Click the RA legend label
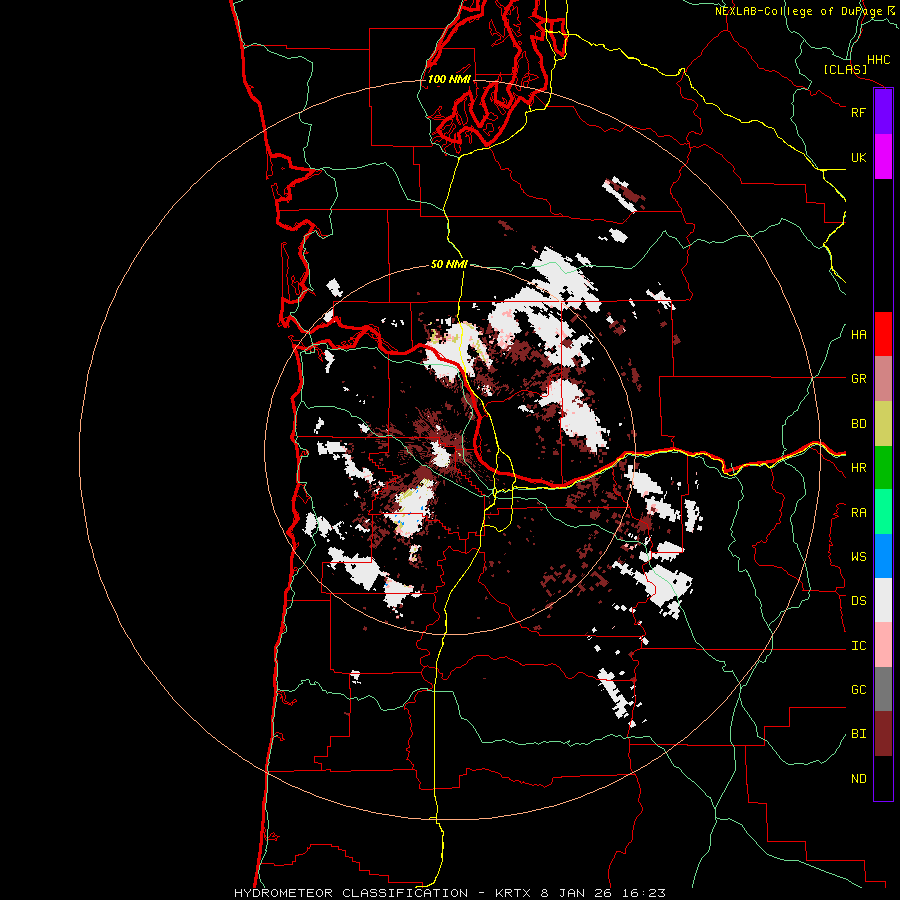 858,513
